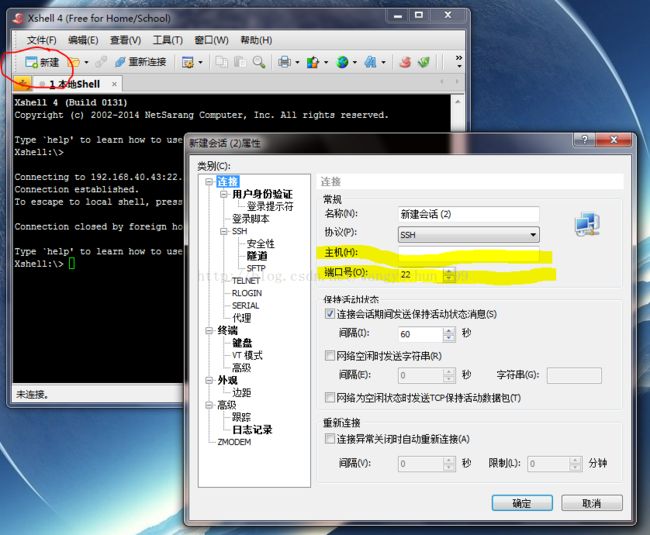Click the copy icon in Xshell toolbar
The image size is (650, 535).
(x=222, y=62)
